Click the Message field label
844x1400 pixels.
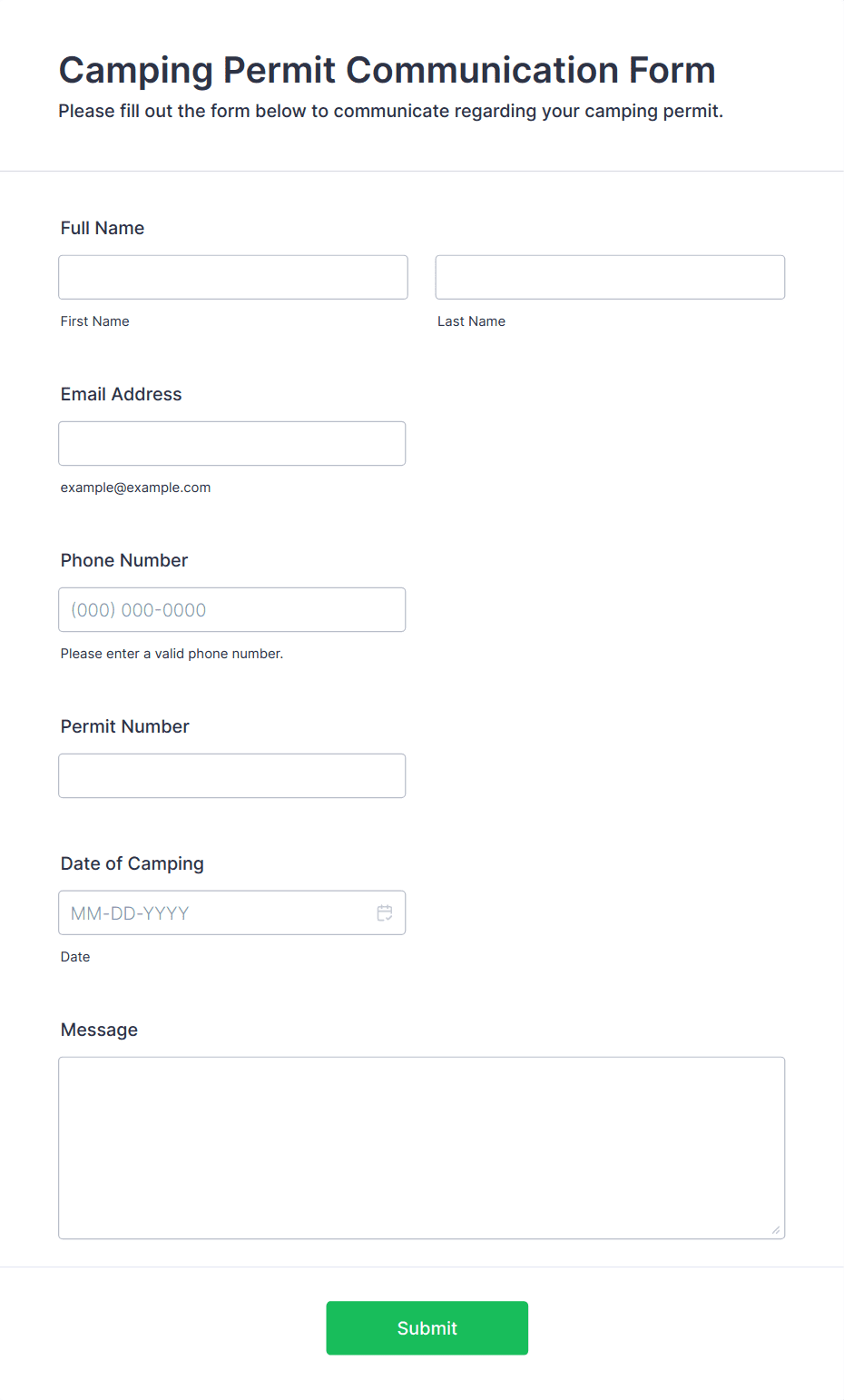click(x=100, y=1030)
